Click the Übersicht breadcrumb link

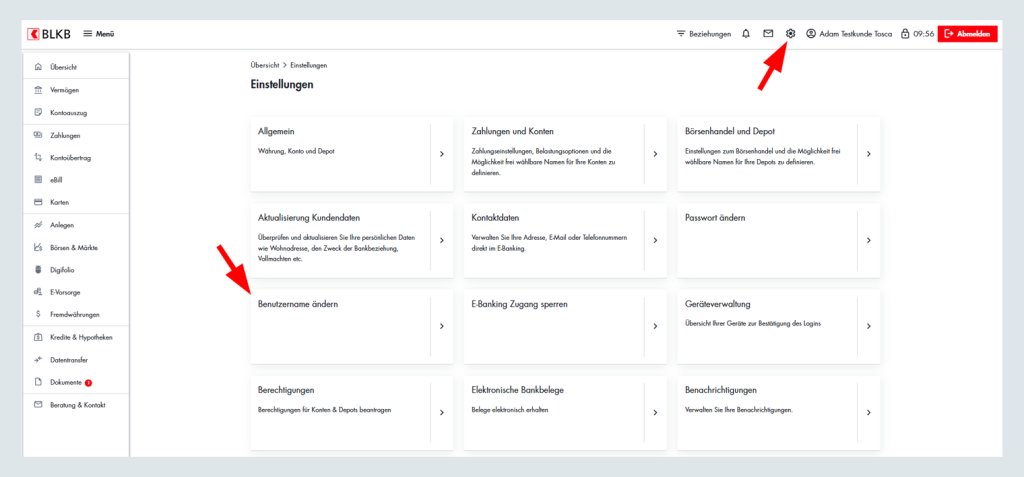[264, 65]
